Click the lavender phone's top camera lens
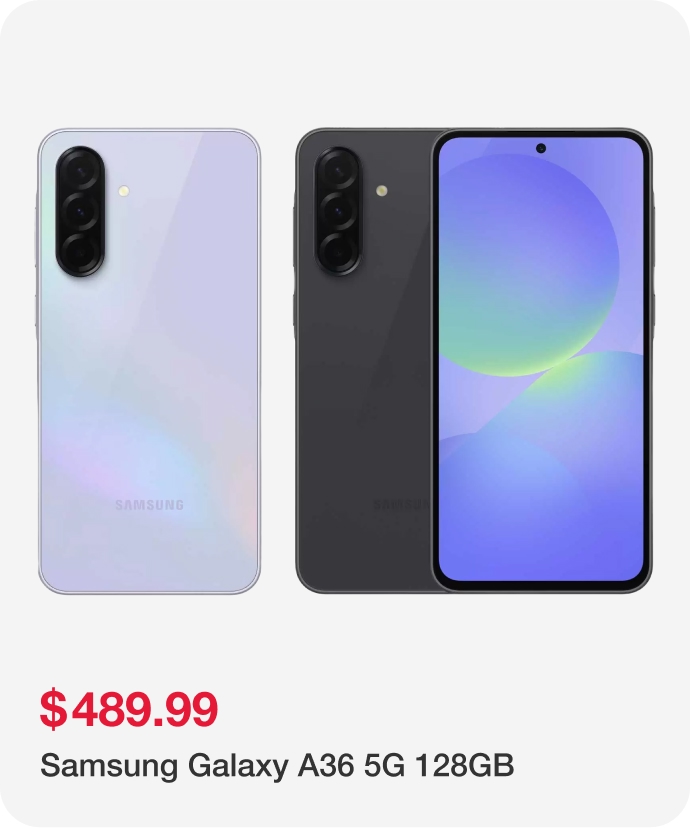This screenshot has height=828, width=690. click(x=80, y=171)
